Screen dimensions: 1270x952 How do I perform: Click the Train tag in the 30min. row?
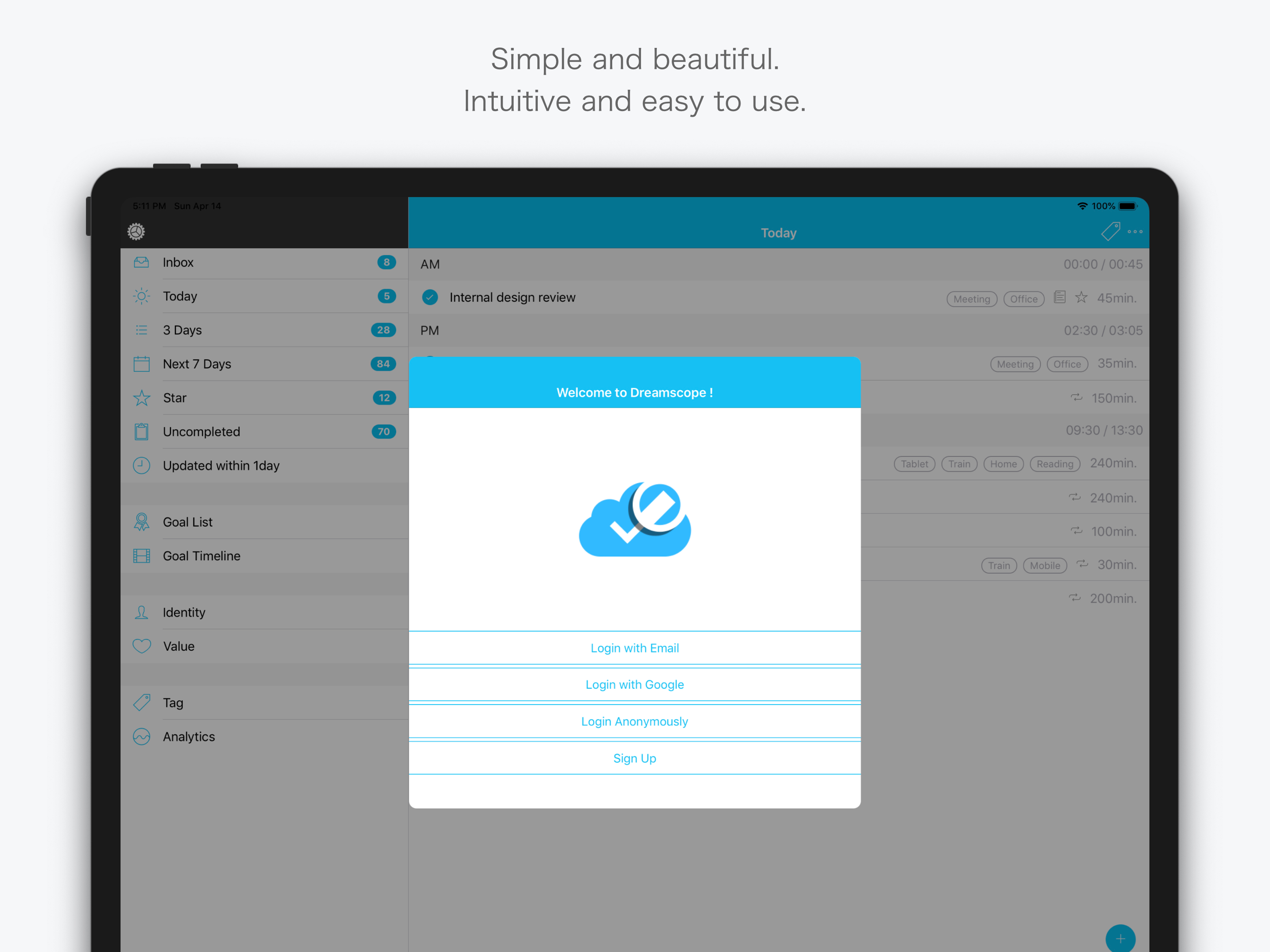pos(999,566)
